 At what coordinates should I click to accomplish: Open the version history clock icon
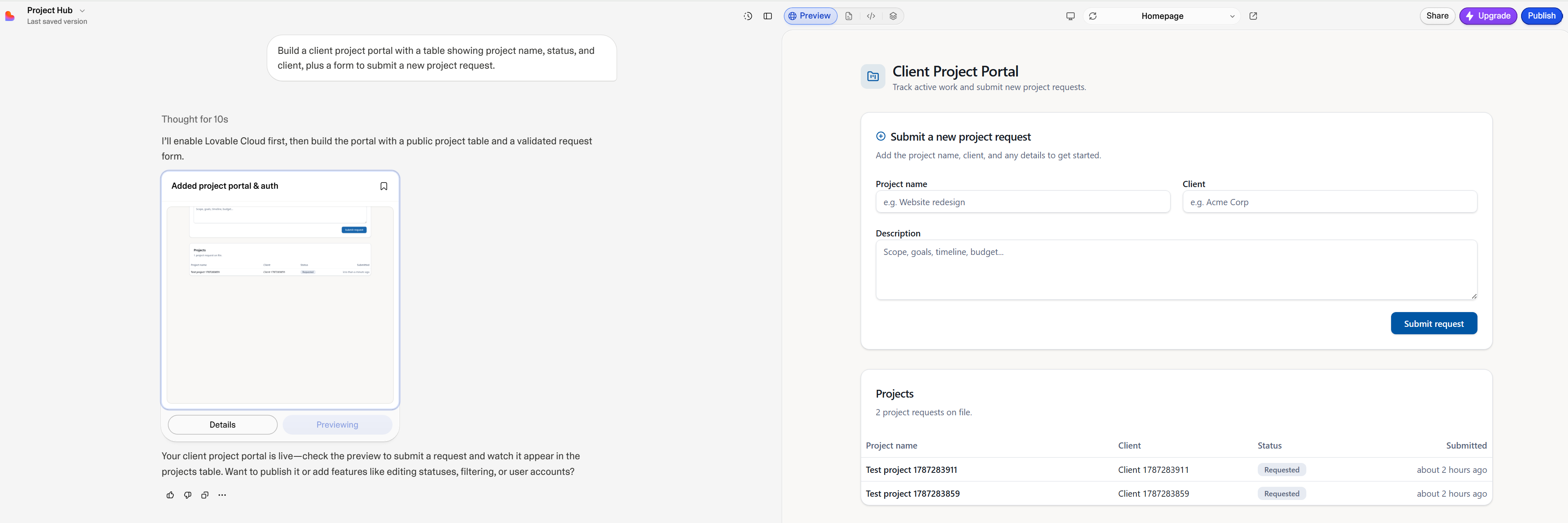click(748, 16)
